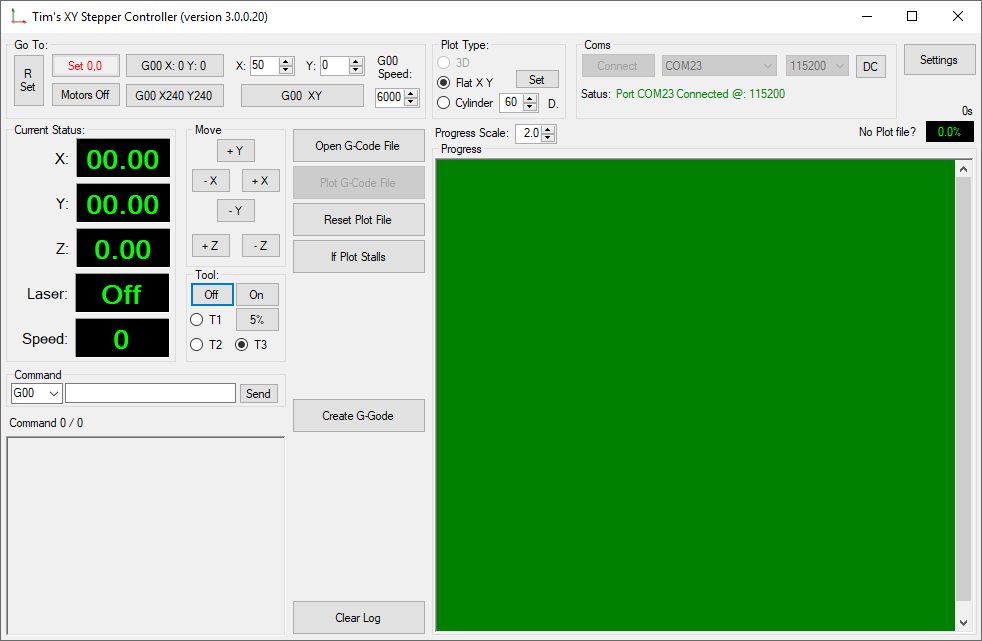Open Settings
This screenshot has width=982, height=641.
click(x=939, y=60)
